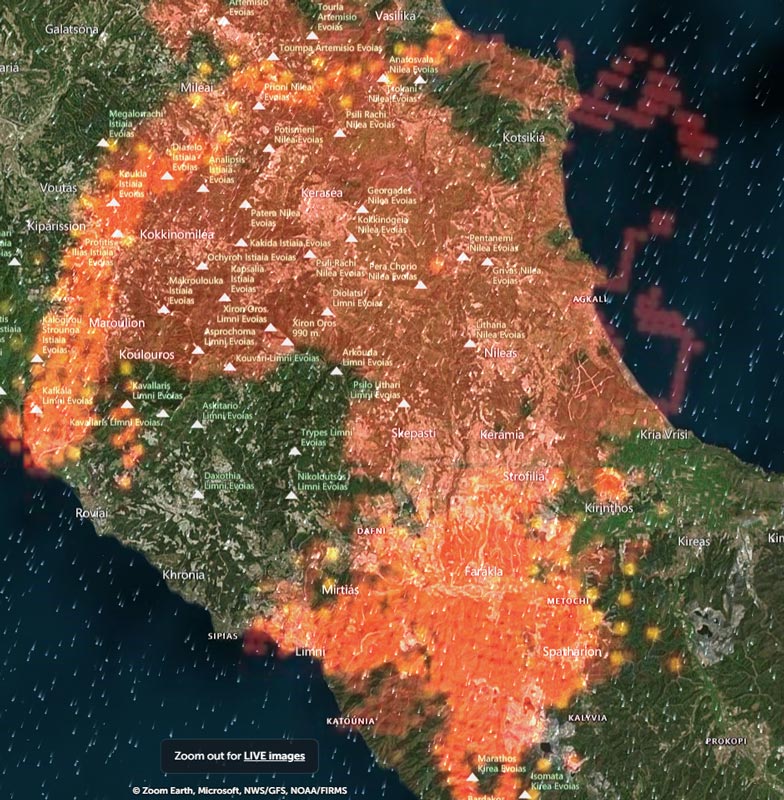Click the Farakla place name

(484, 571)
